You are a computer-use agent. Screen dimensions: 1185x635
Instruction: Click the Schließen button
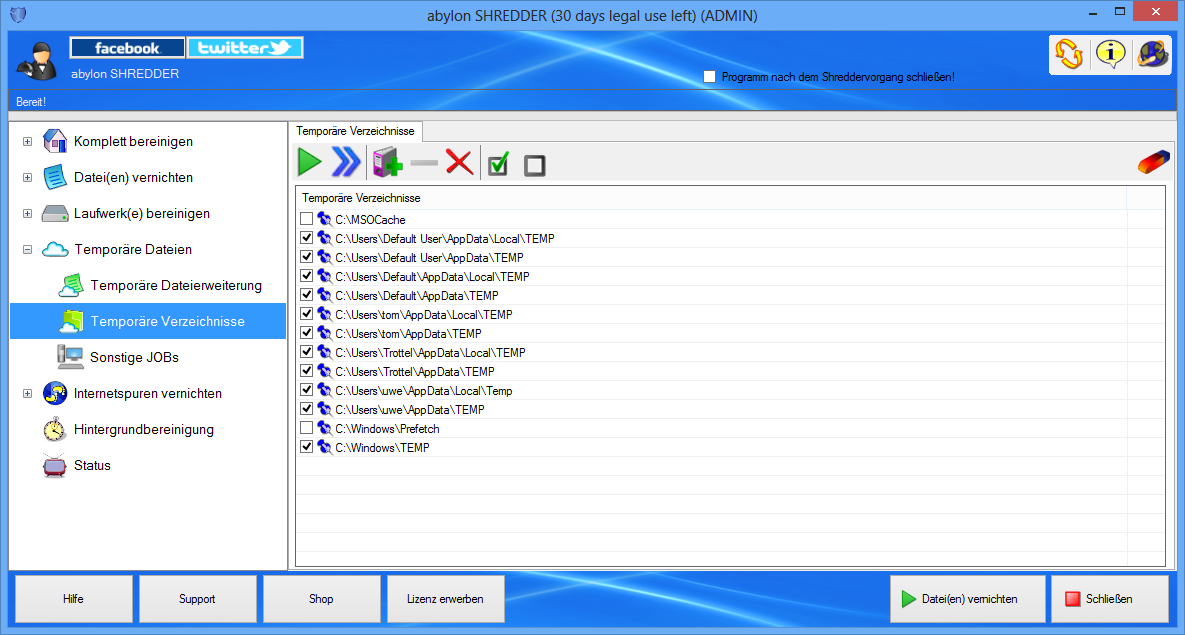pyautogui.click(x=1109, y=599)
